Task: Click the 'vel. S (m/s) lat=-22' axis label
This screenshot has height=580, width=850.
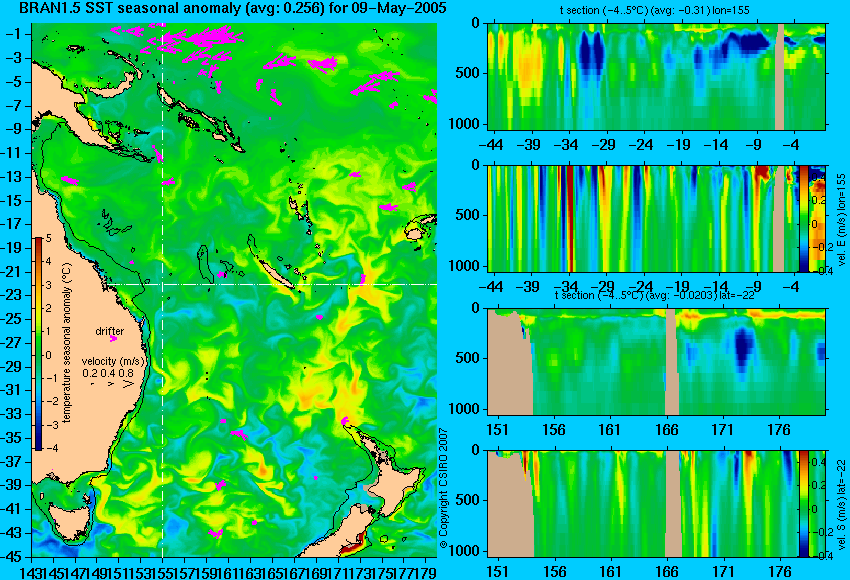Action: tap(842, 504)
